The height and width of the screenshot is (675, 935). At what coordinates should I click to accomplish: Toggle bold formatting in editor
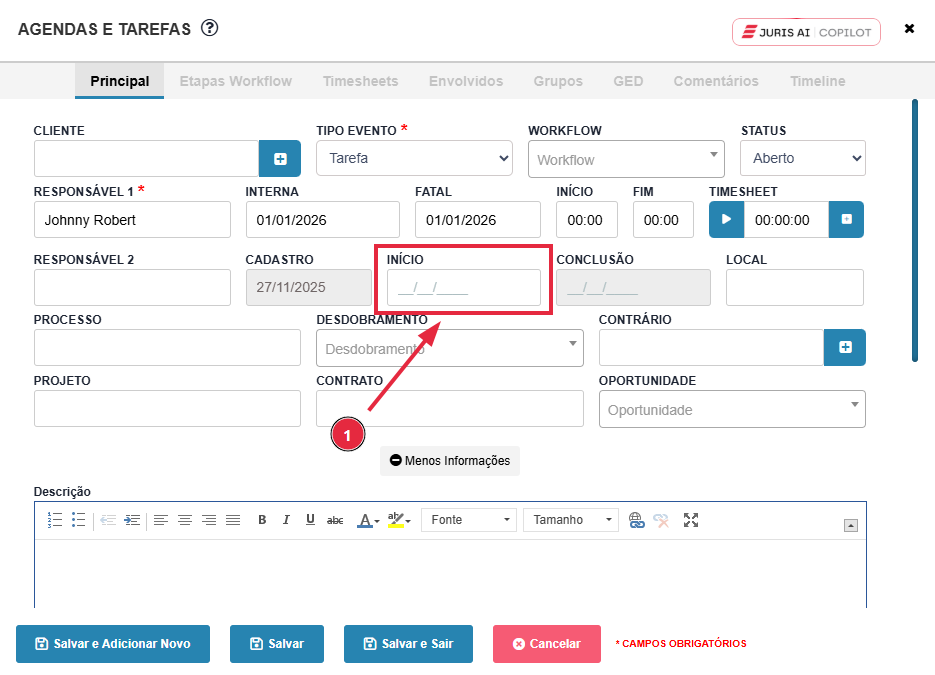click(x=262, y=520)
